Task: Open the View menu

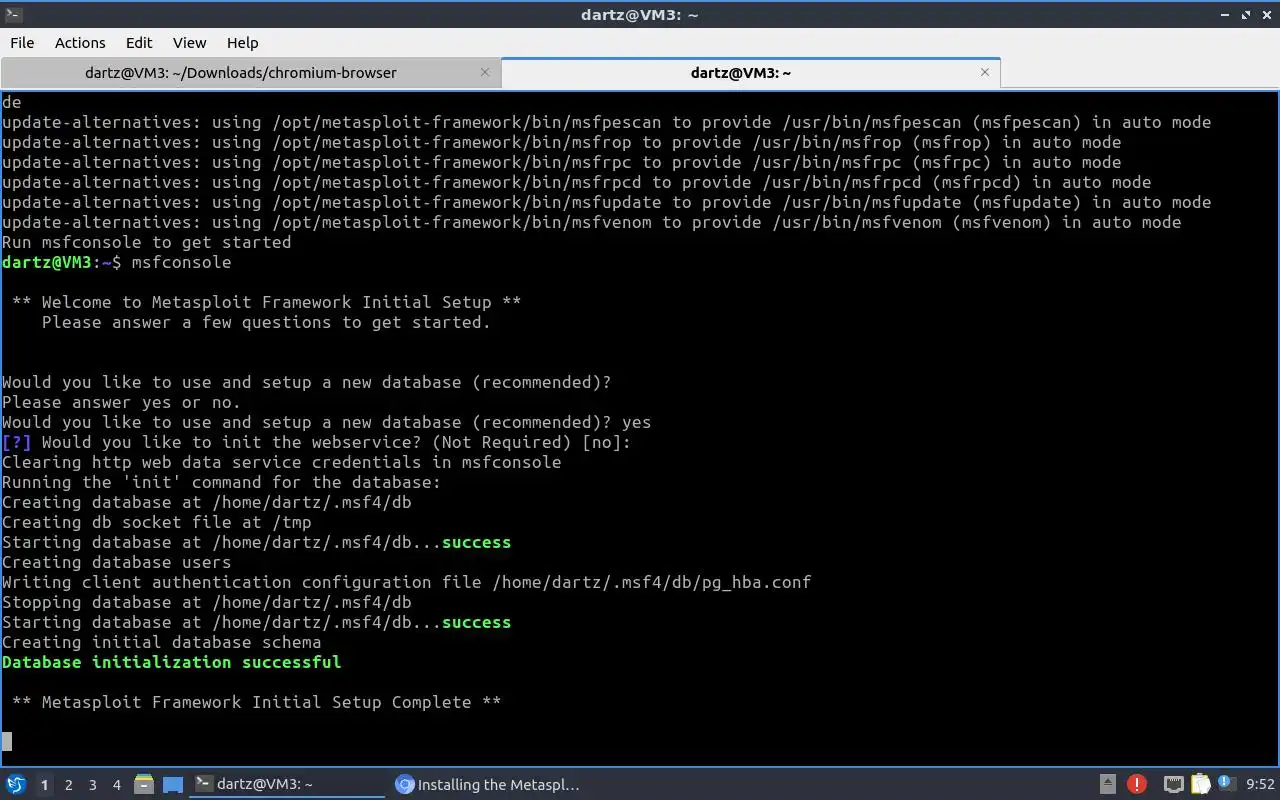Action: click(x=189, y=43)
